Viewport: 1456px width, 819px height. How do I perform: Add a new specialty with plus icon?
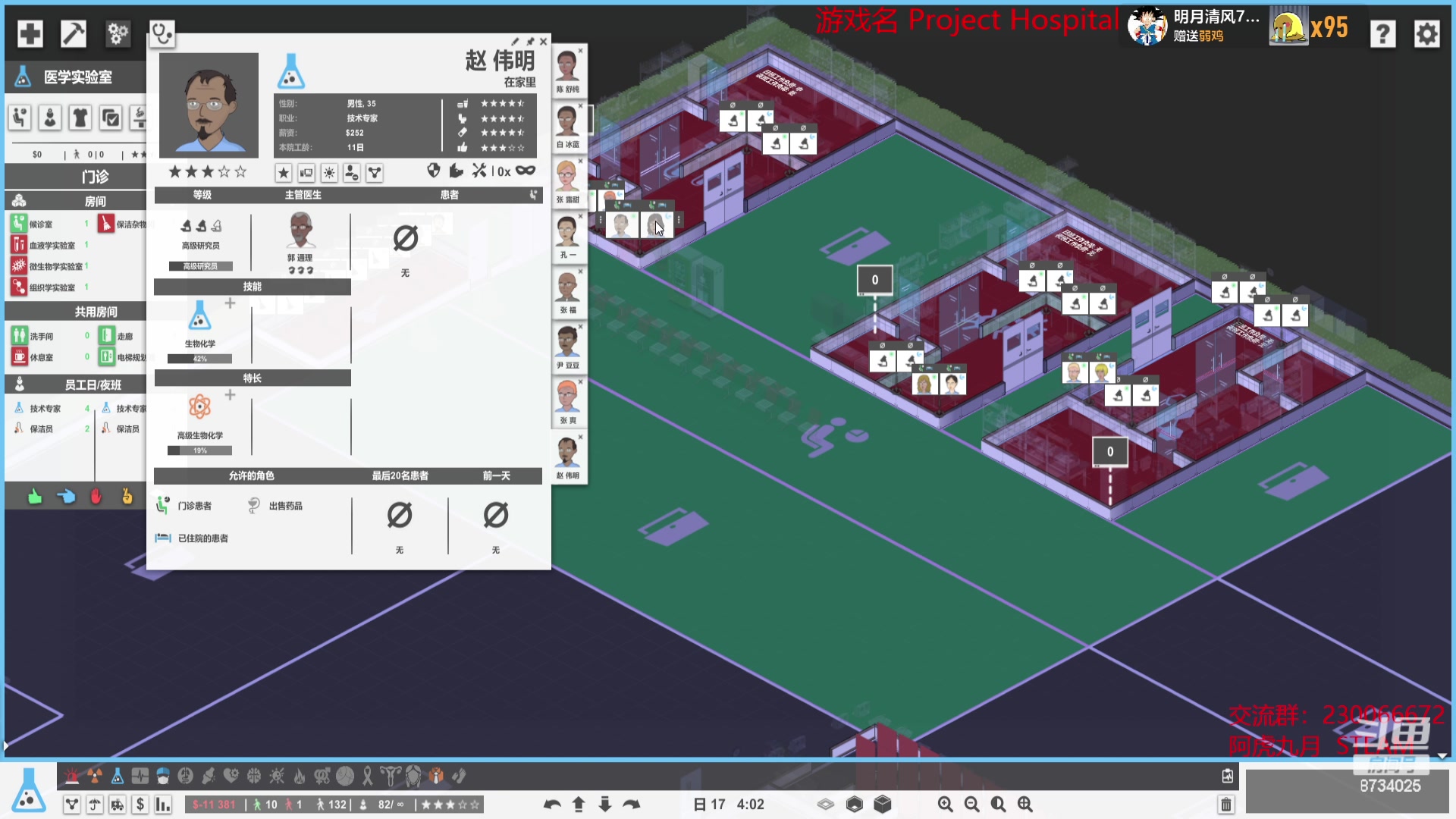230,395
